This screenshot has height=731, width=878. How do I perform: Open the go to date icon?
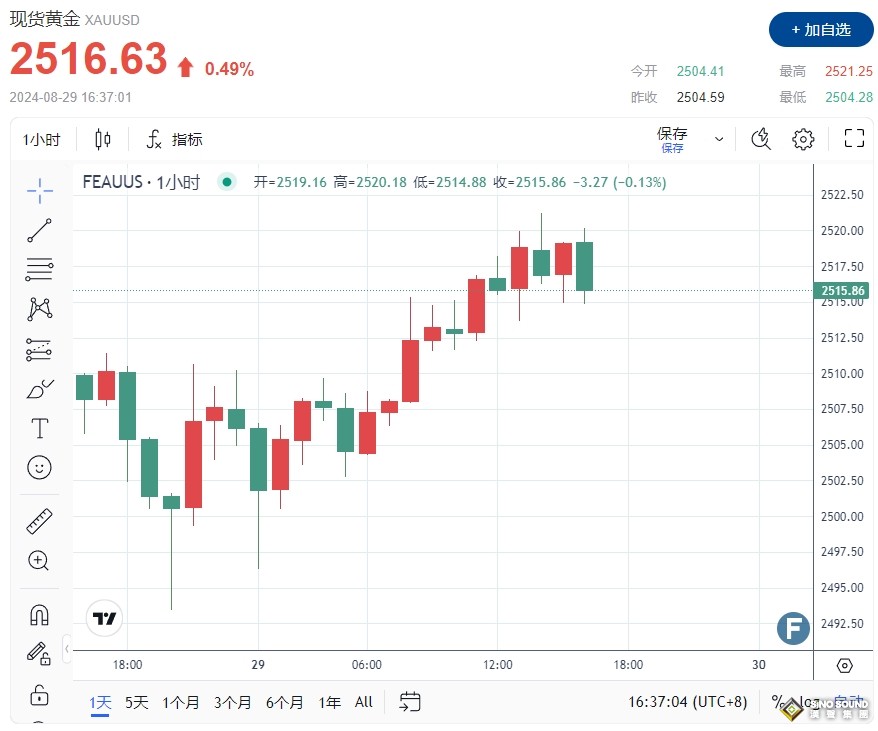pos(409,702)
